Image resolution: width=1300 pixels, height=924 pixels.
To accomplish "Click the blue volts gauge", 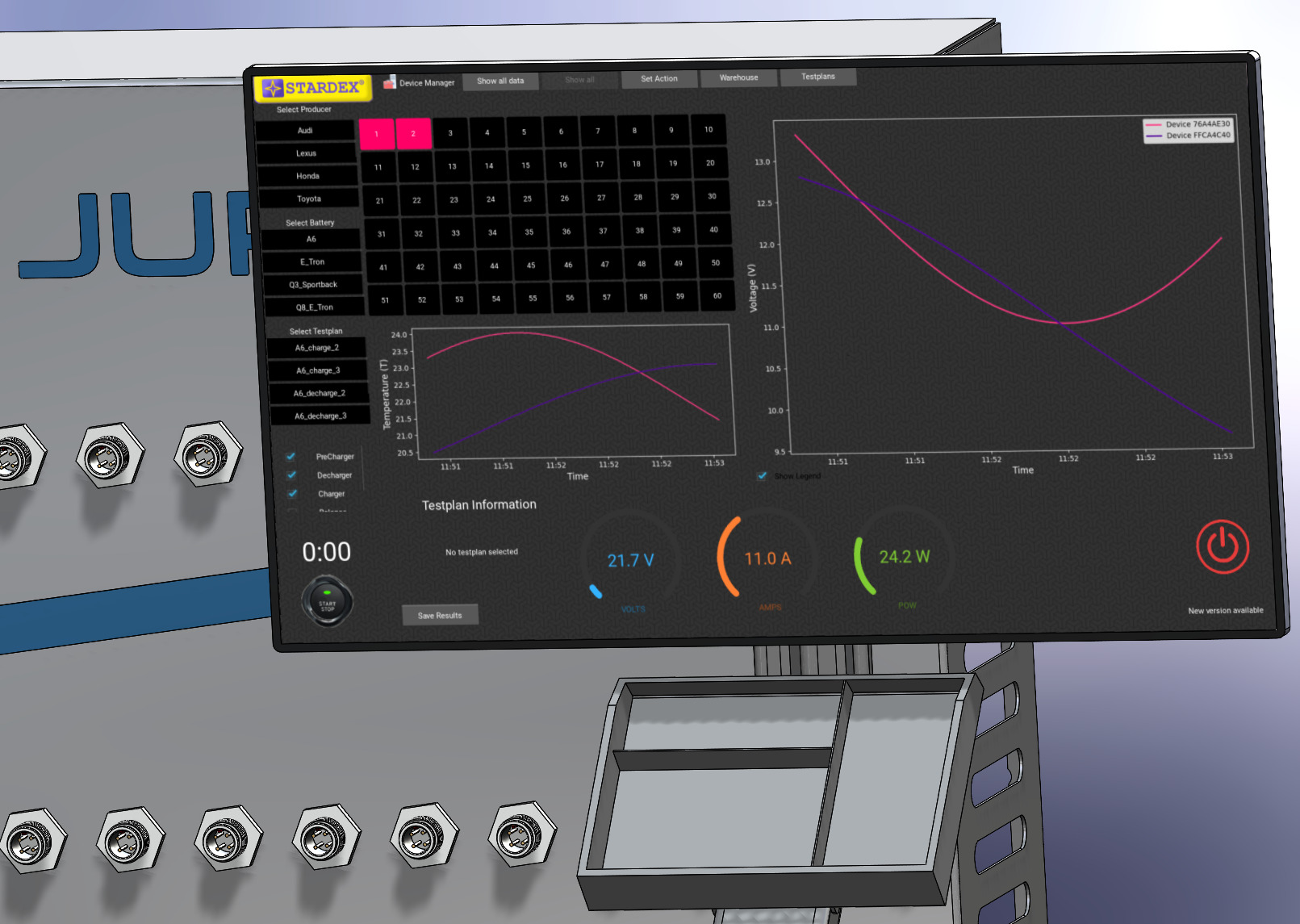I will coord(630,560).
